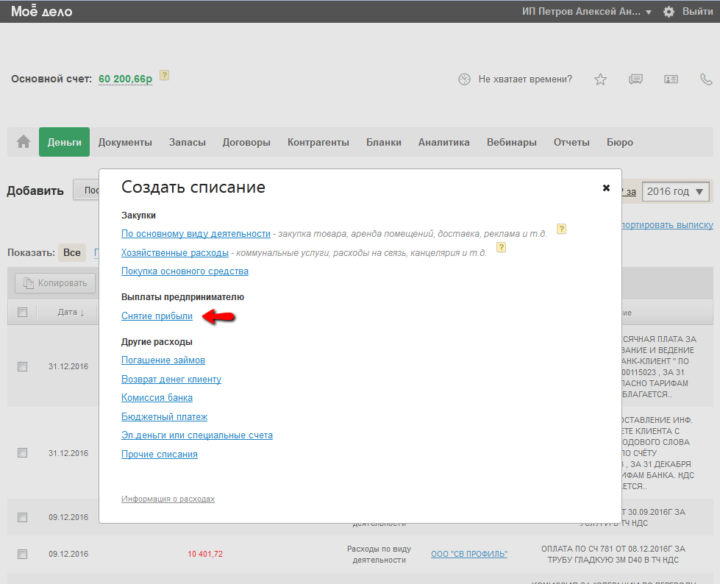Image resolution: width=720 pixels, height=584 pixels.
Task: Check the first 31.12.2016 row checkbox
Action: coord(22,366)
